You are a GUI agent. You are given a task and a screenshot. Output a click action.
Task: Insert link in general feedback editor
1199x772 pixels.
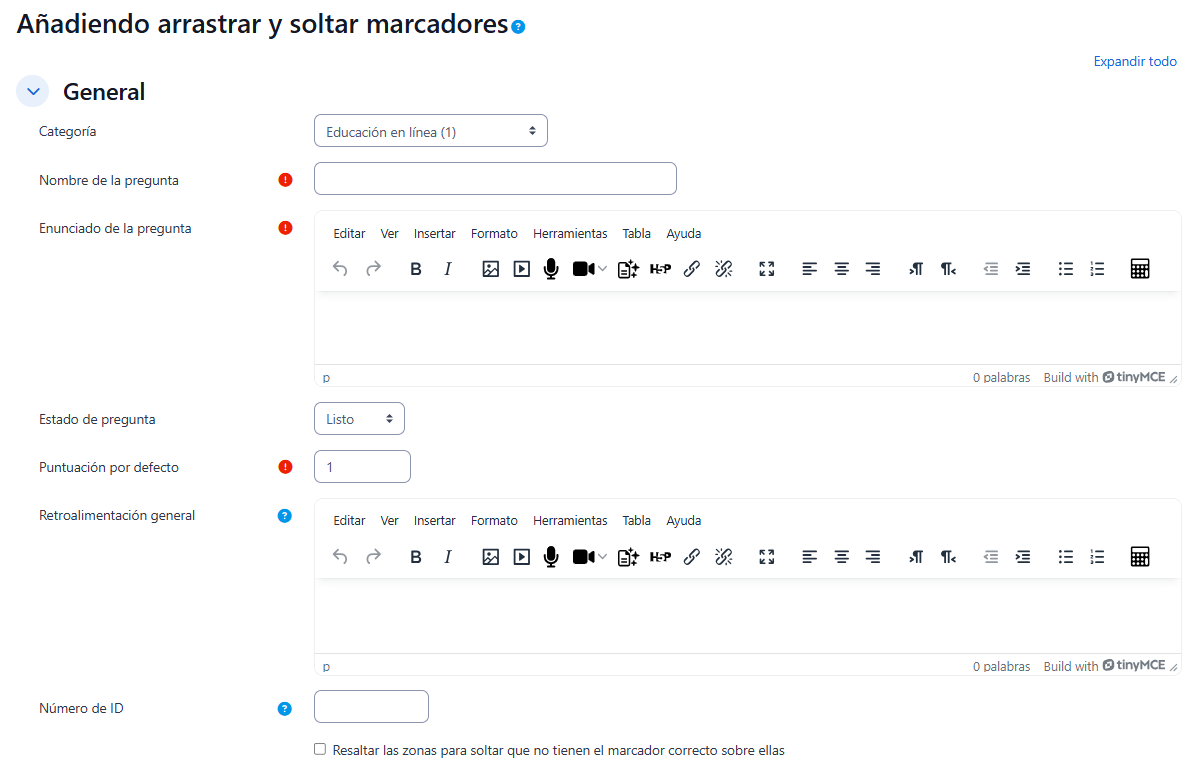[691, 557]
